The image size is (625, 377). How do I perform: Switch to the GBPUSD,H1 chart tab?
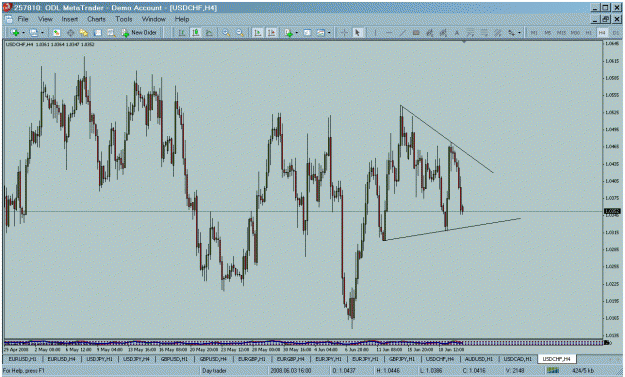coord(174,359)
